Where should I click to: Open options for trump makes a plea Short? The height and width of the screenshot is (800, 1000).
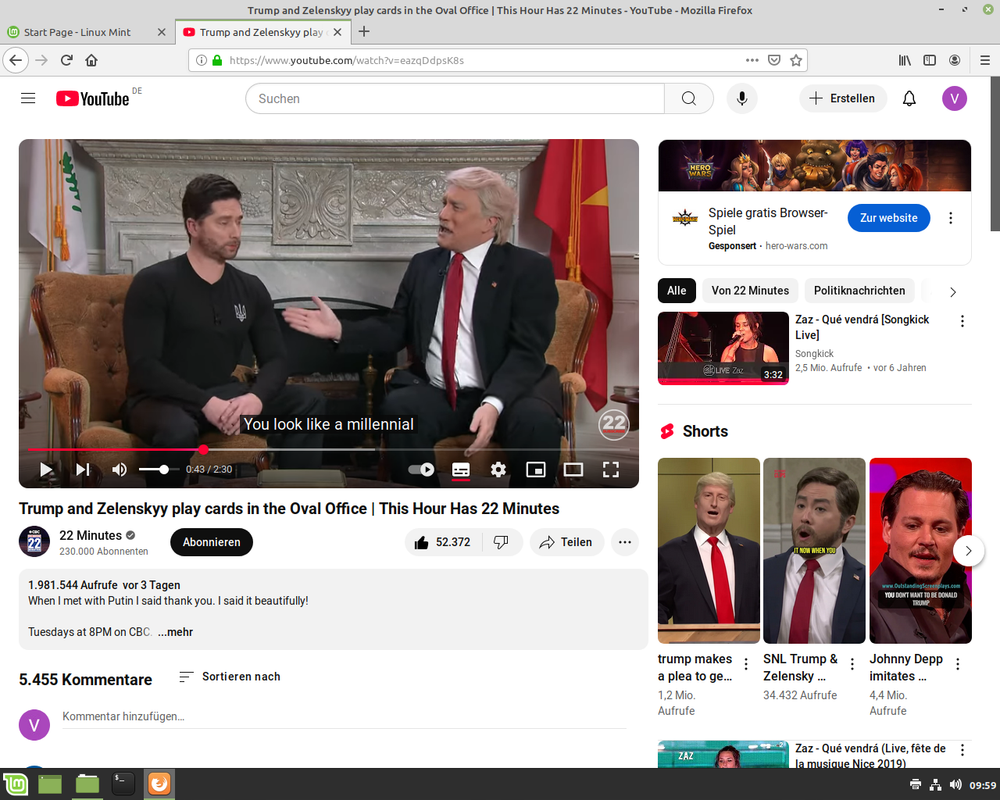[746, 664]
